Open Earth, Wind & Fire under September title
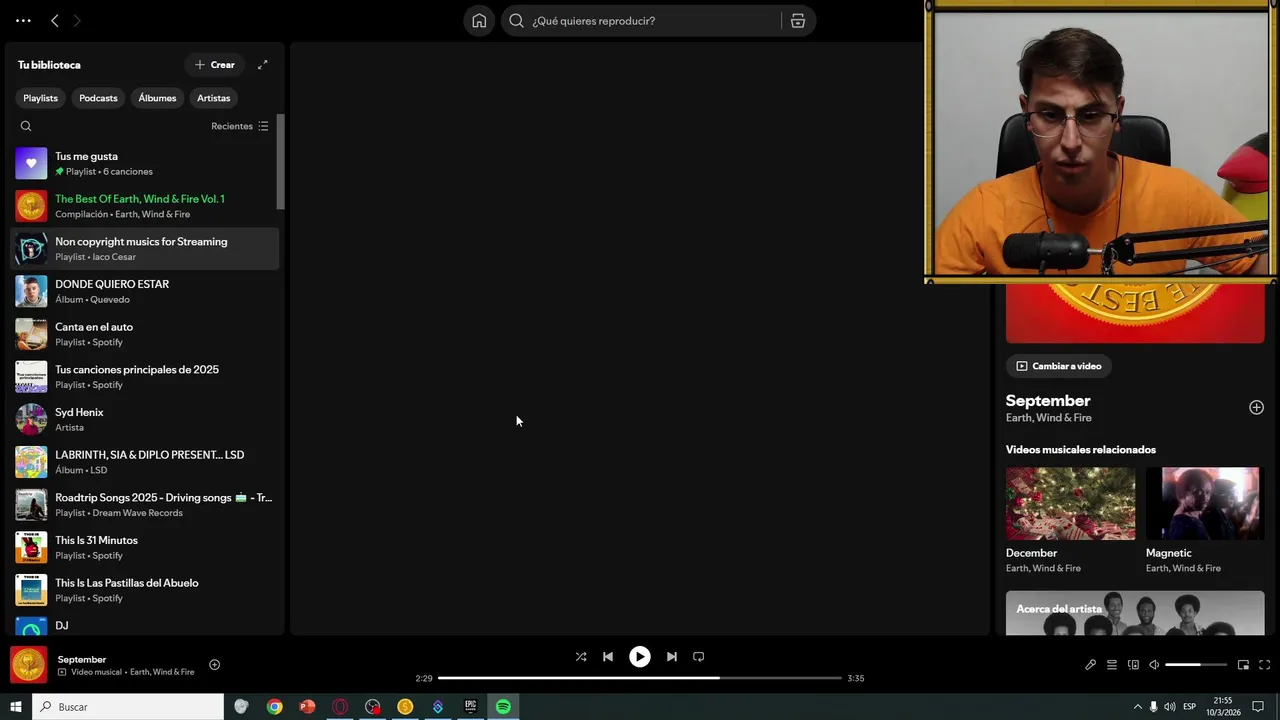Screen dimensions: 1280x720 (1048, 418)
